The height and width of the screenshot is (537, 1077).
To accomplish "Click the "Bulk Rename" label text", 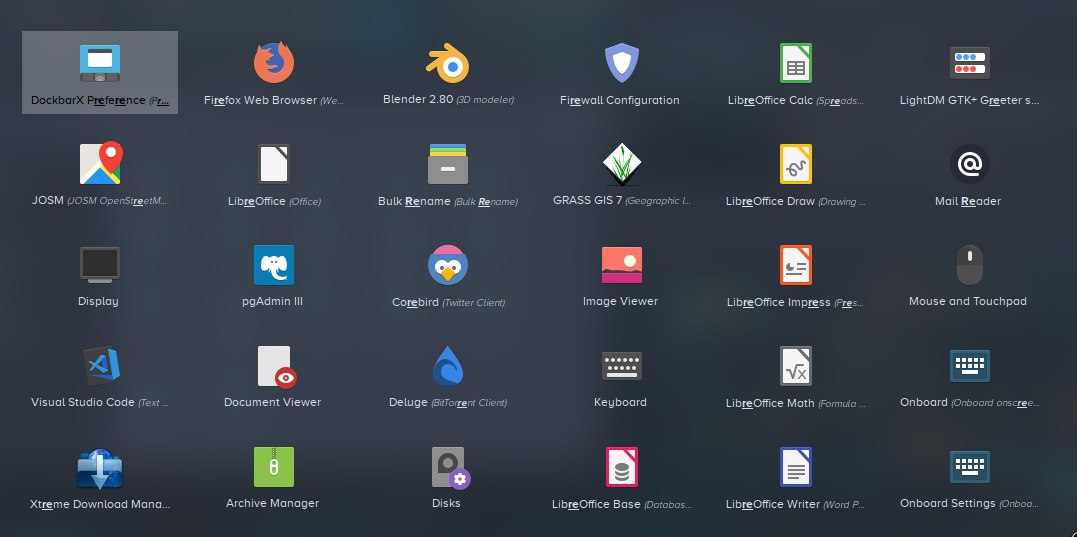I will pos(414,201).
